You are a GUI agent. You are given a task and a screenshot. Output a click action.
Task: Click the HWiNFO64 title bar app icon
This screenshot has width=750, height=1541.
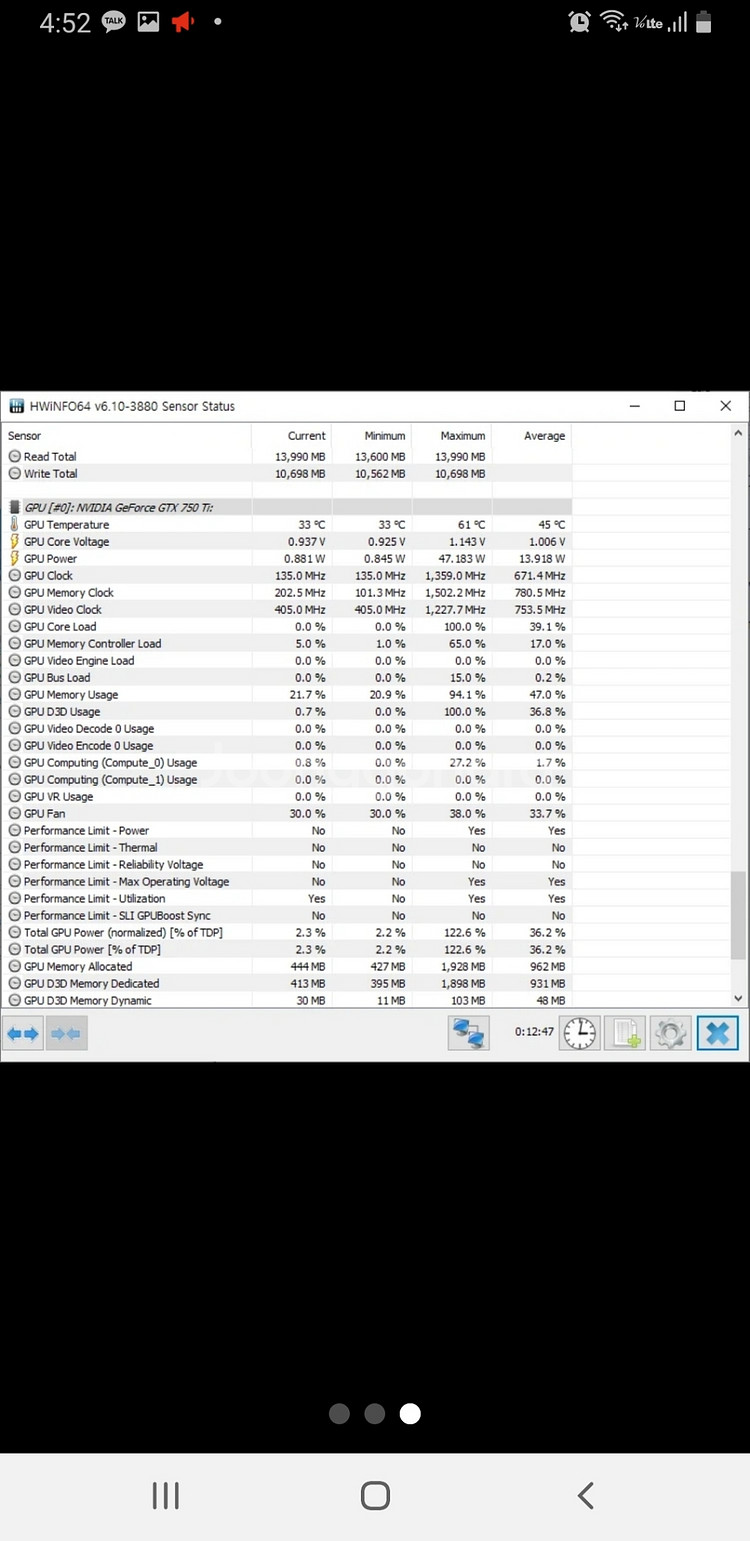point(16,406)
